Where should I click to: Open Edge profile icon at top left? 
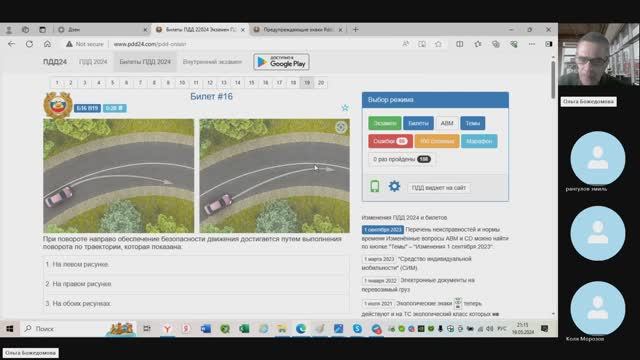click(9, 29)
